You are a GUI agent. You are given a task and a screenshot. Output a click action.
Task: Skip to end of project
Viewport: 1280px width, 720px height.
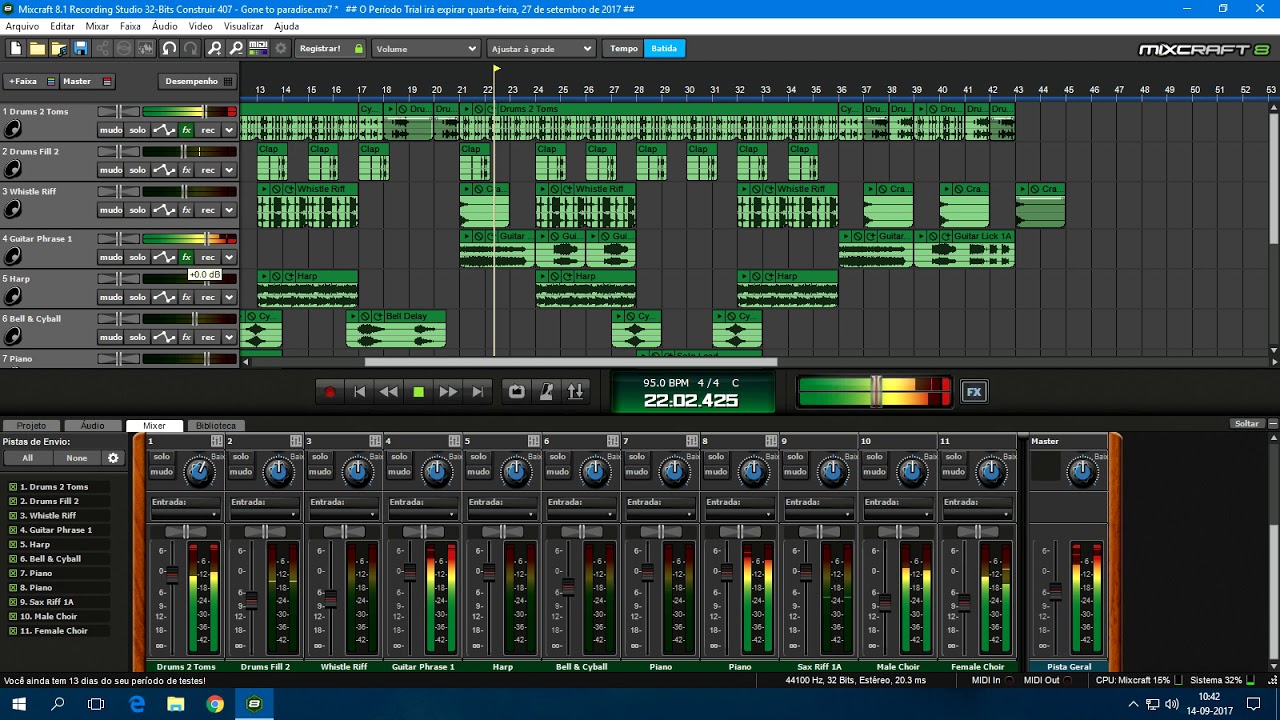click(x=478, y=392)
